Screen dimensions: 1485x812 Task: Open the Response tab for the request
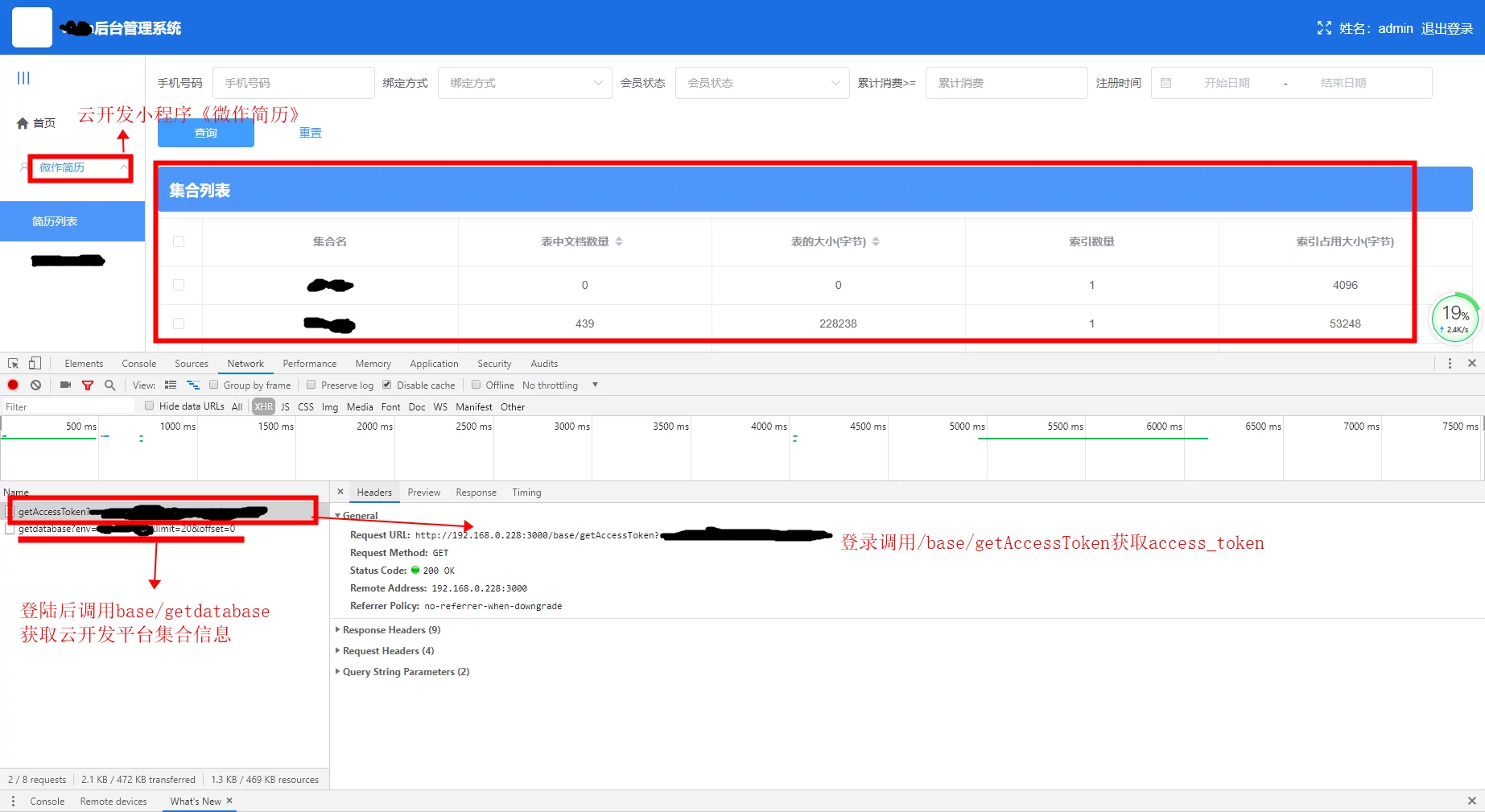[476, 493]
